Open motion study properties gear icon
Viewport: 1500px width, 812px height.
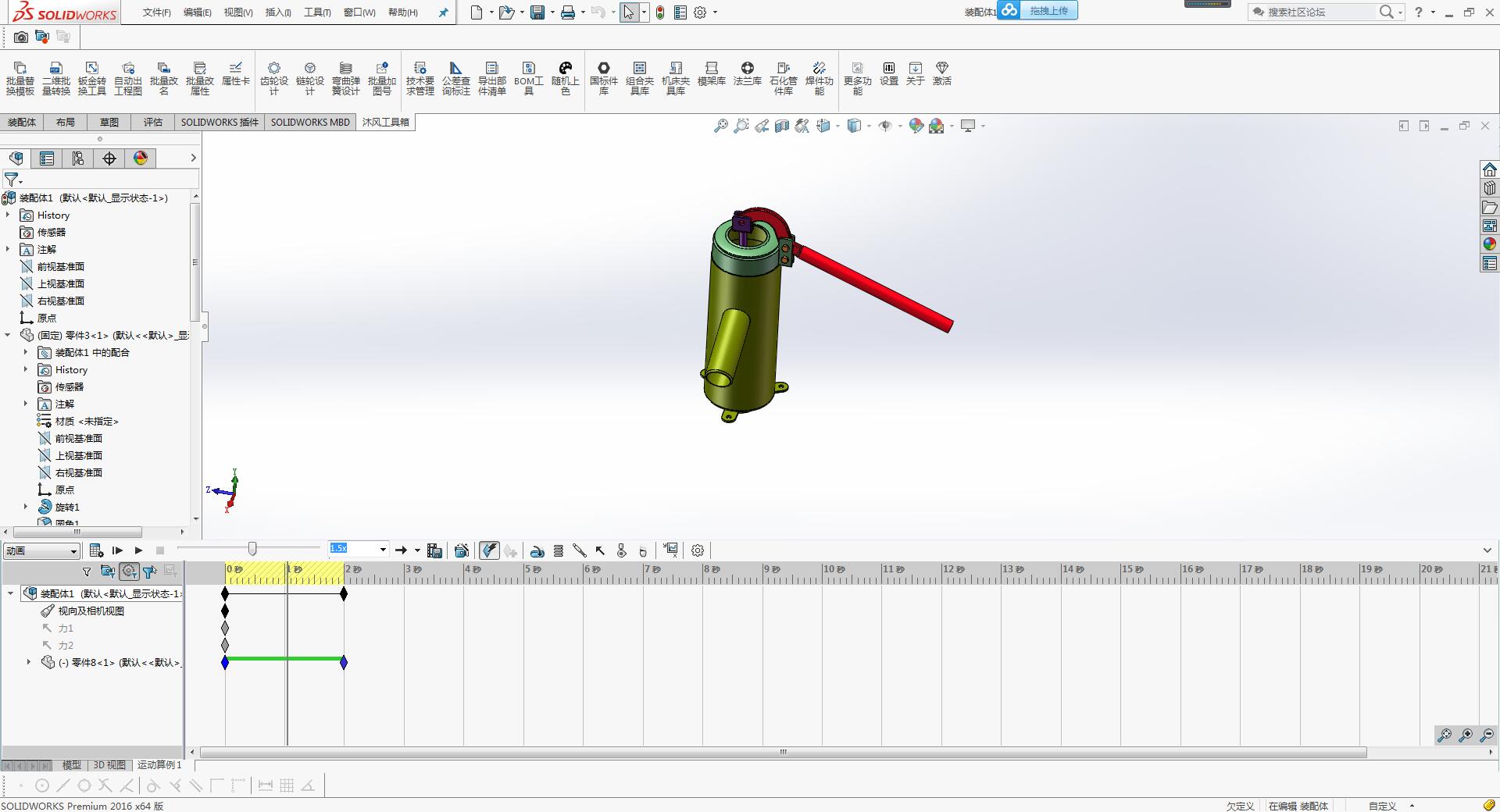[698, 551]
